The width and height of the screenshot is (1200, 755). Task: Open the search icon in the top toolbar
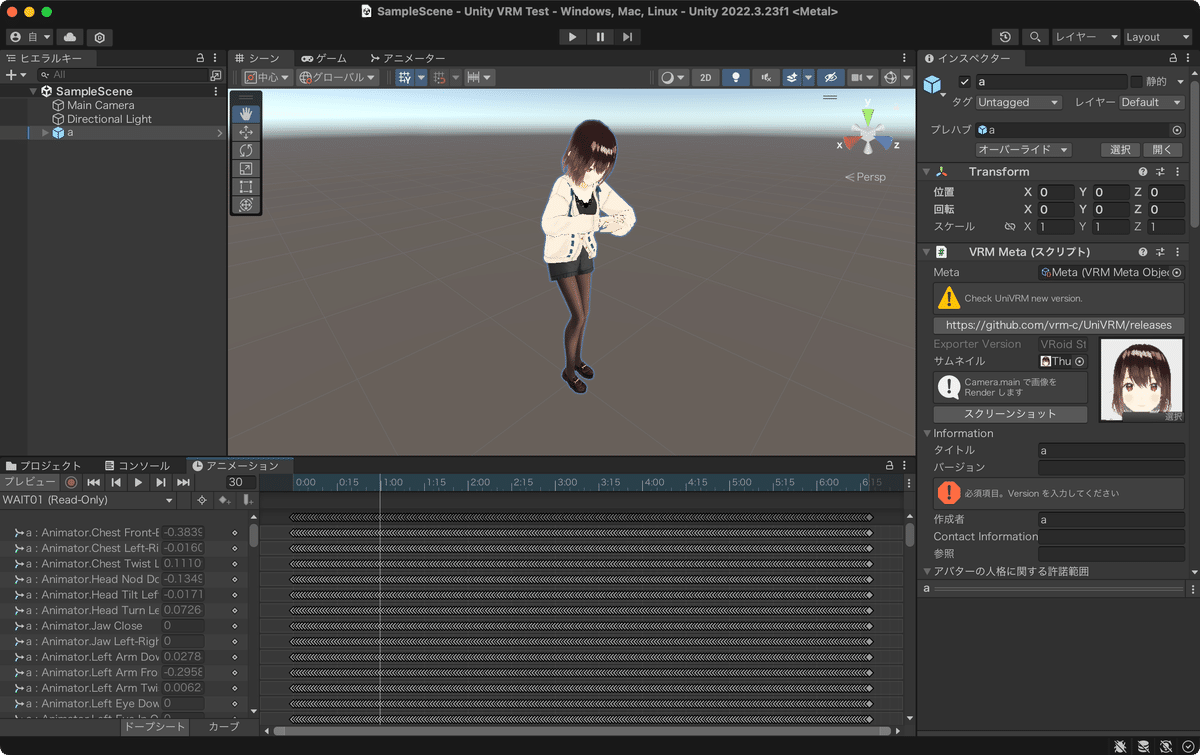pos(1035,36)
